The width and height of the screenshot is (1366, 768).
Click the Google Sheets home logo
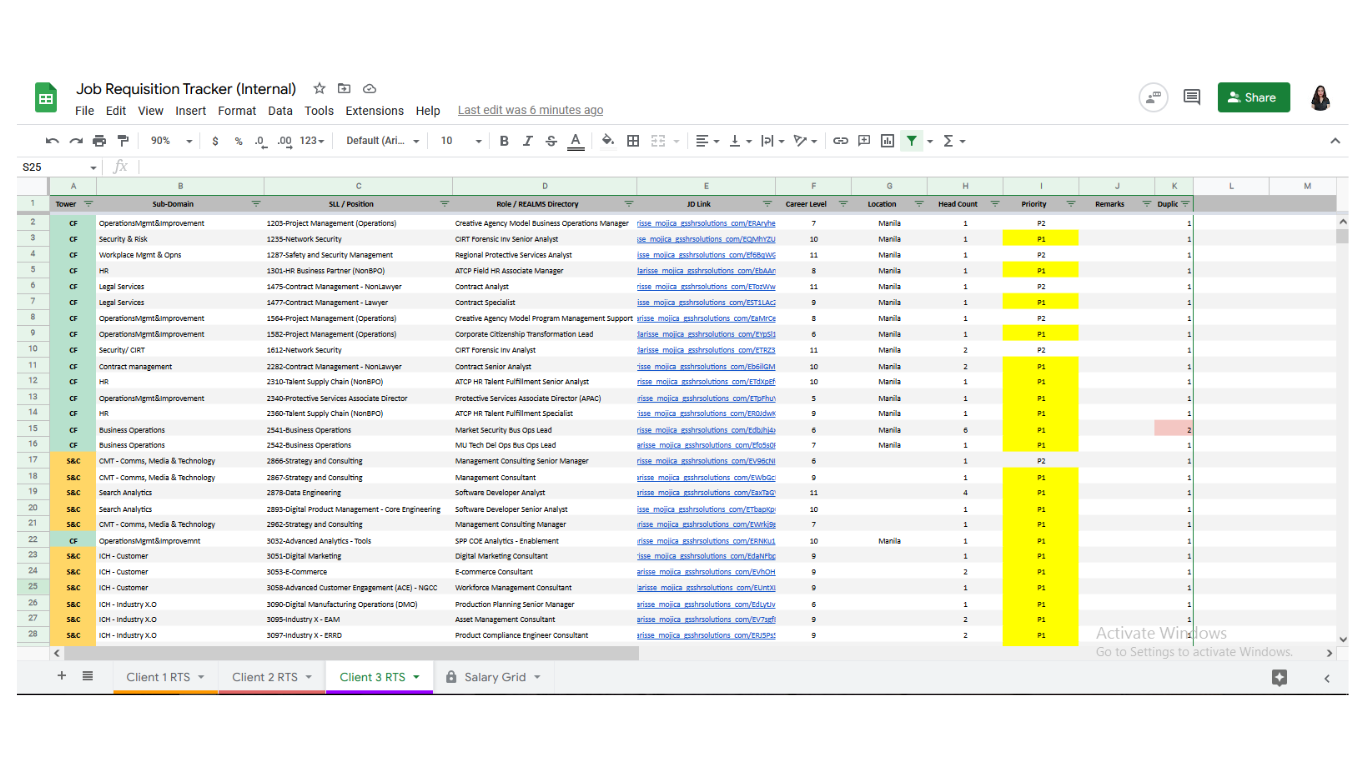46,98
